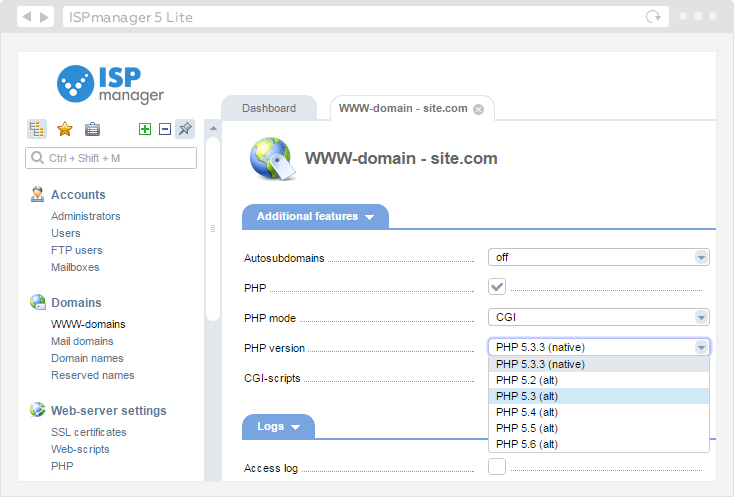Collapse the Additional features section
The height and width of the screenshot is (497, 734).
coord(315,216)
